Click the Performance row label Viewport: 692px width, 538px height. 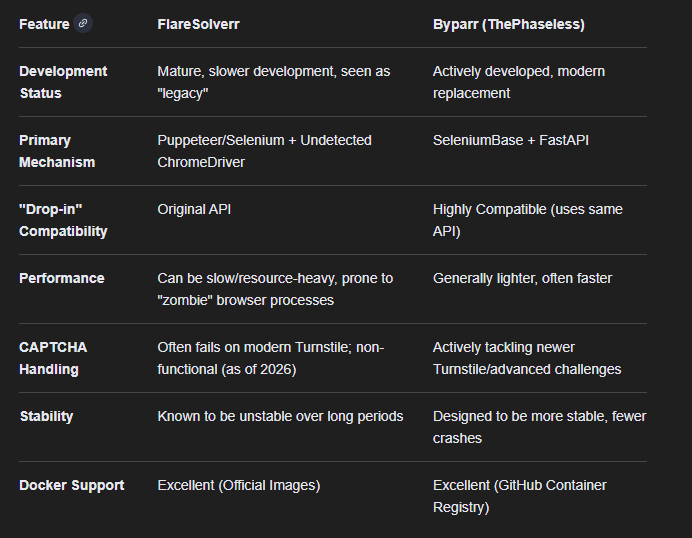[62, 278]
